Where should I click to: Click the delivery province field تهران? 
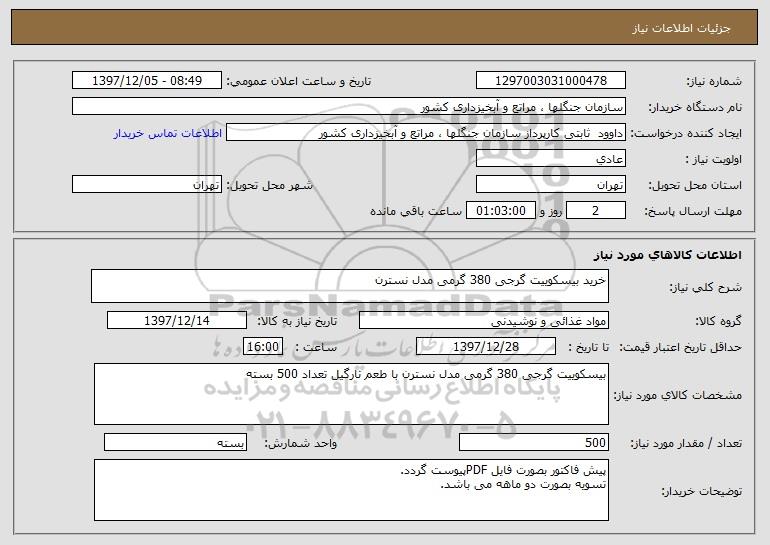coord(550,184)
